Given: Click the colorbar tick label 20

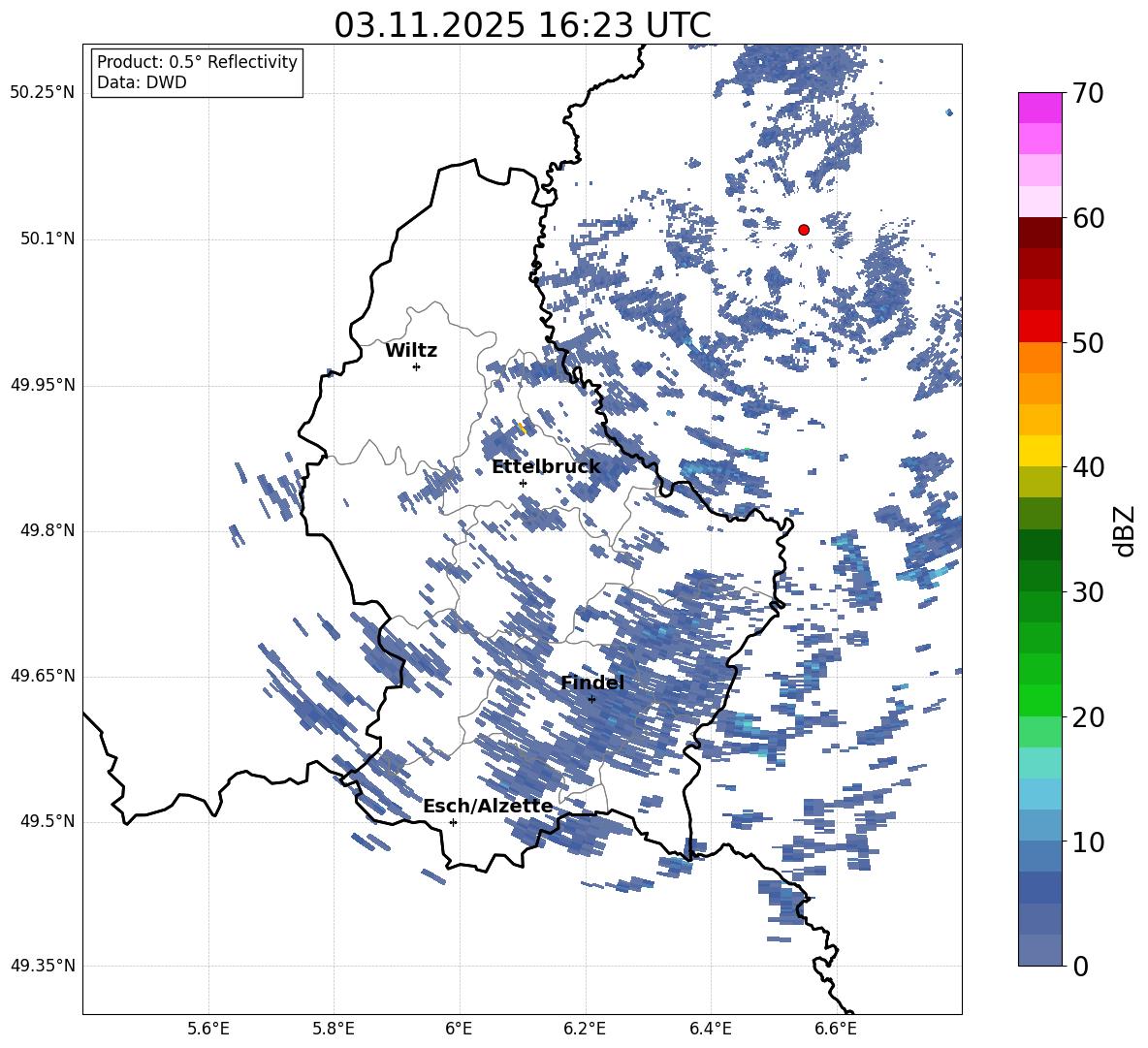Looking at the screenshot, I should (x=1088, y=717).
